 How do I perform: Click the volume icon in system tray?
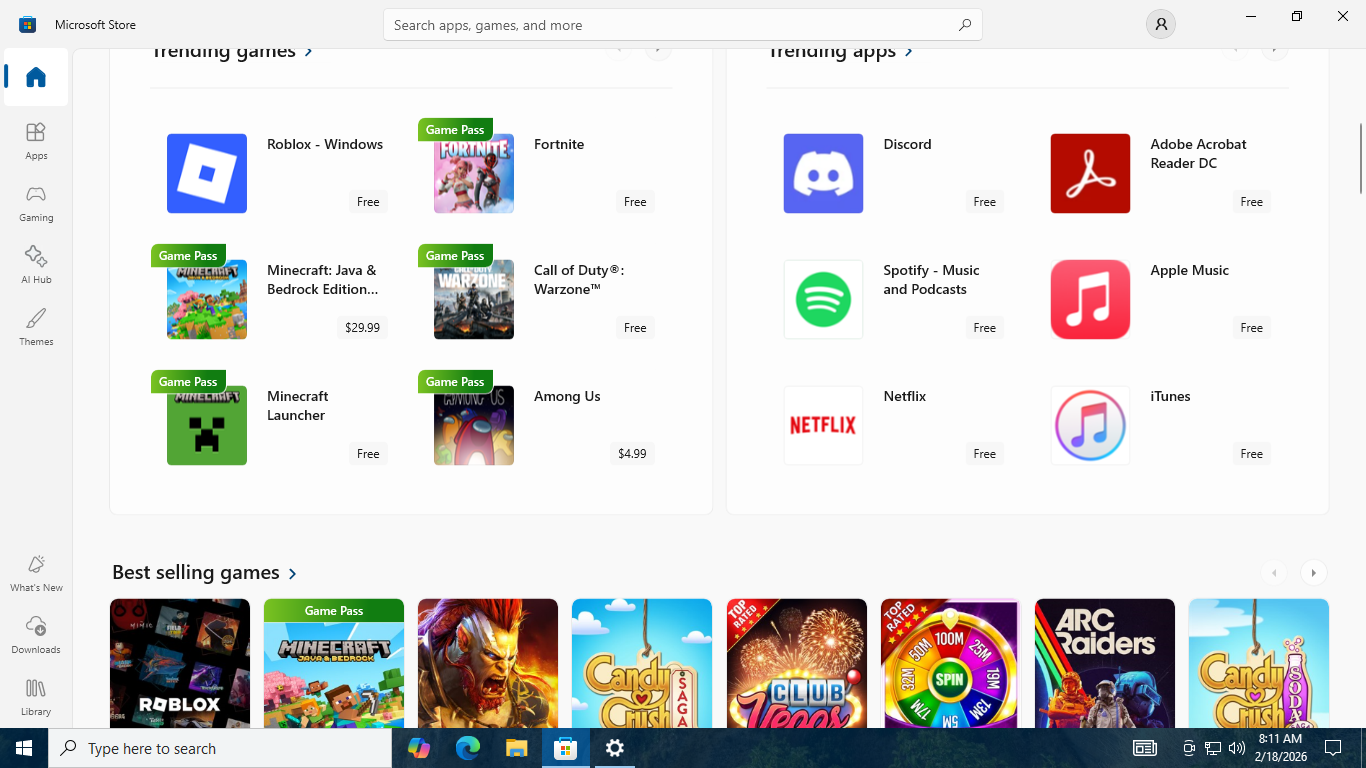click(1237, 748)
